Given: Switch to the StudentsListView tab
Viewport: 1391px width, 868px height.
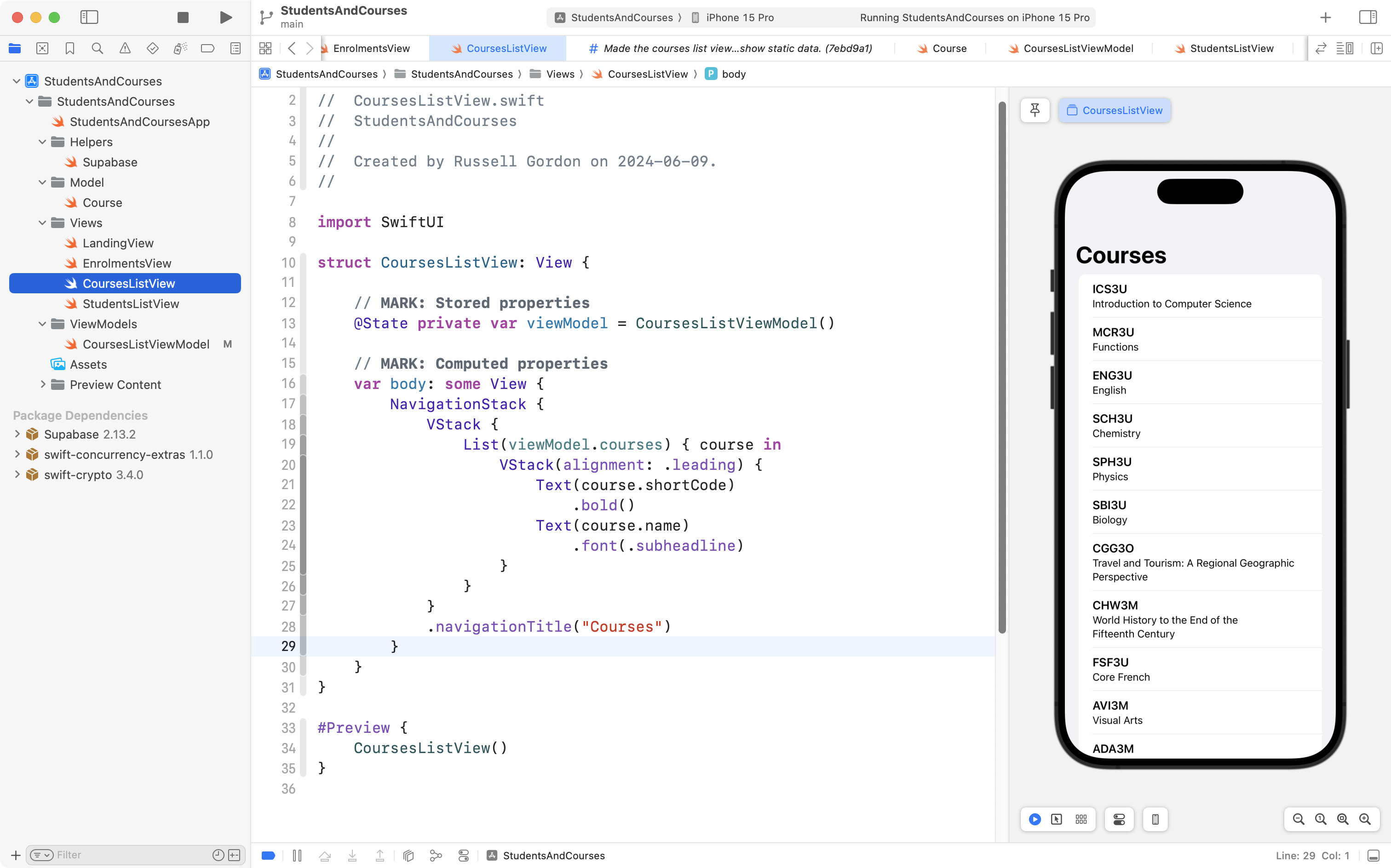Looking at the screenshot, I should [x=1231, y=48].
